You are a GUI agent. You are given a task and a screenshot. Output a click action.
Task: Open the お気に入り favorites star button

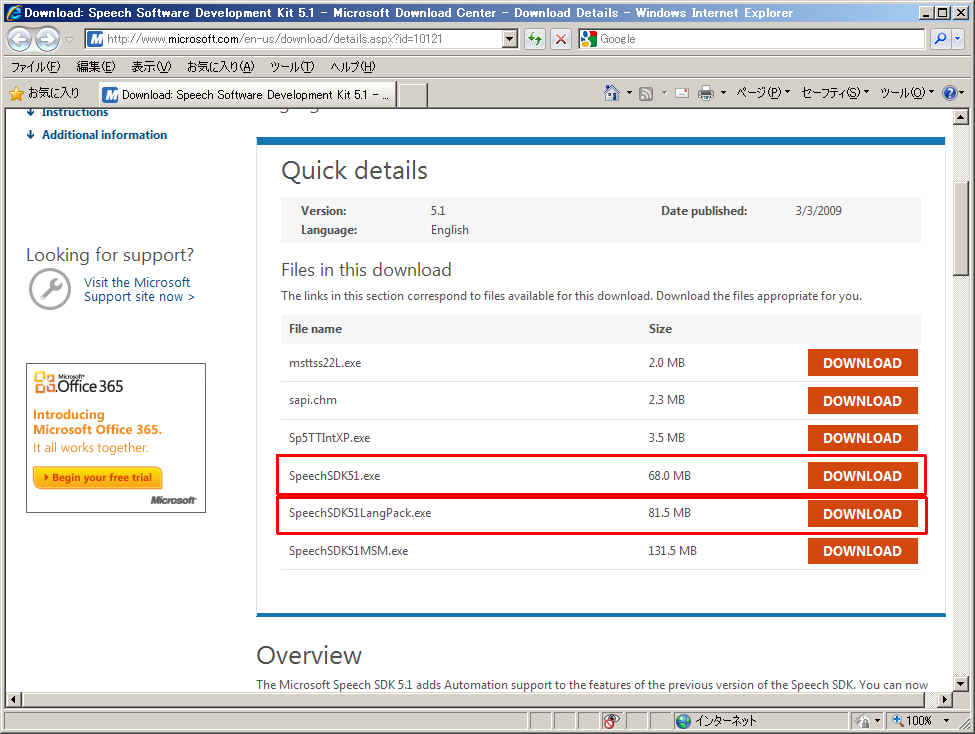pyautogui.click(x=45, y=93)
